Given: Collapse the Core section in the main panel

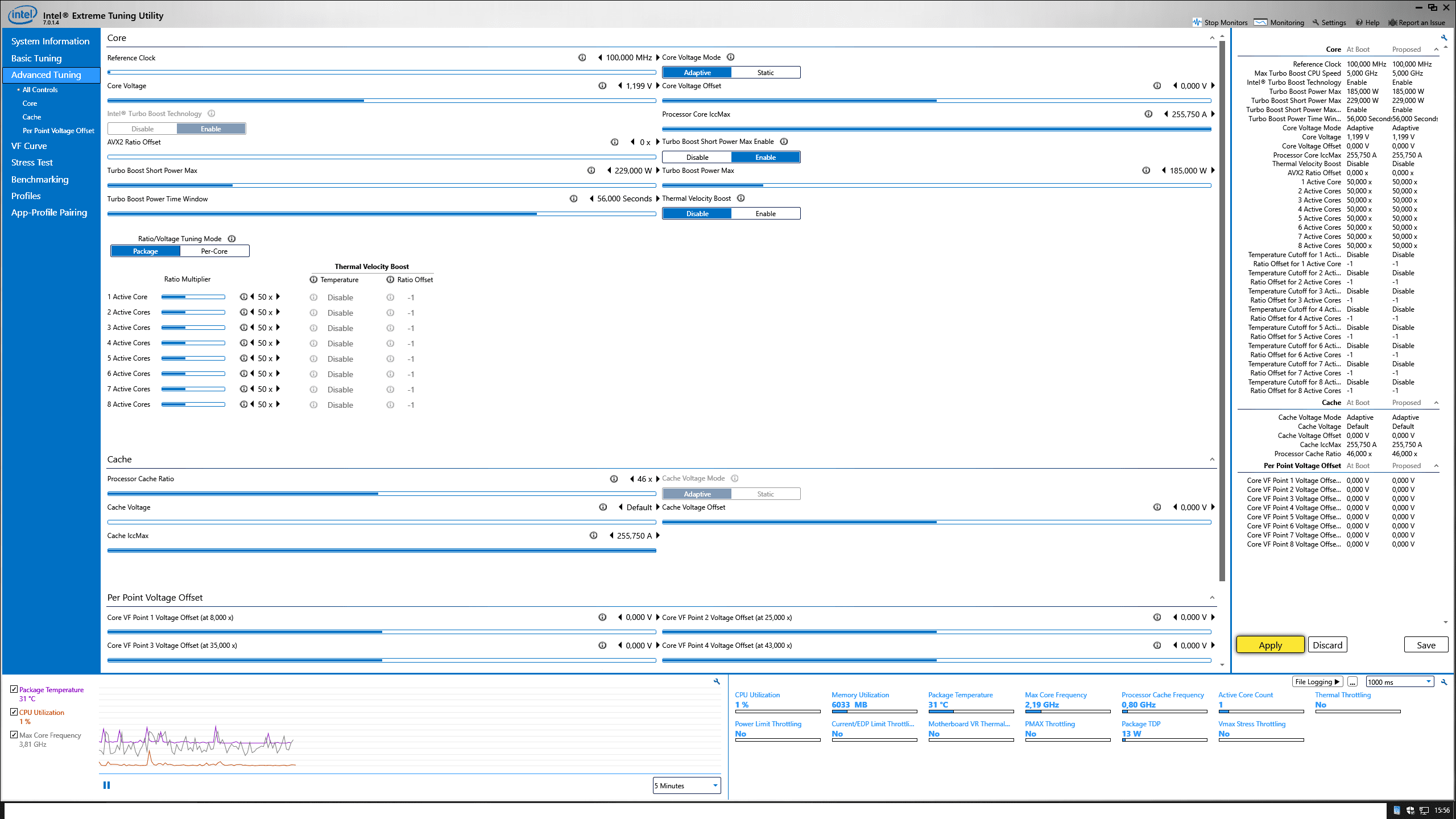Looking at the screenshot, I should pos(1212,38).
